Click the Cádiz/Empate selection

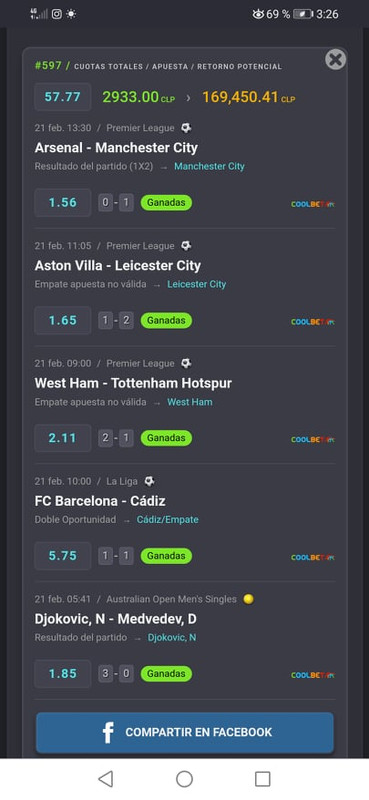(167, 520)
